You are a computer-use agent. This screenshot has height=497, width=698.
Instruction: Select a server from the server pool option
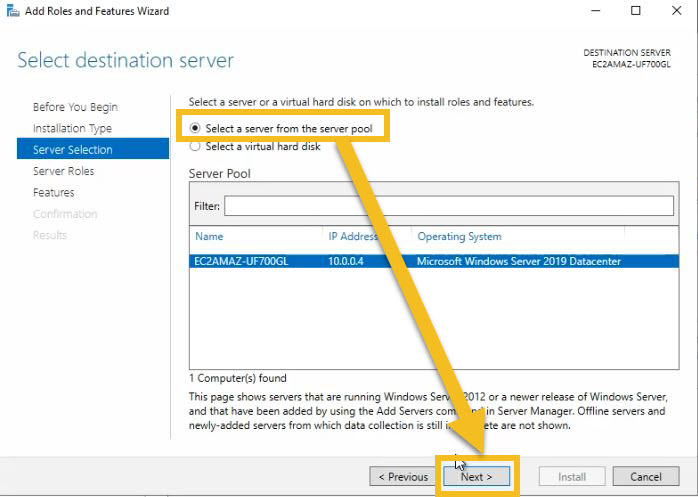[x=281, y=129]
